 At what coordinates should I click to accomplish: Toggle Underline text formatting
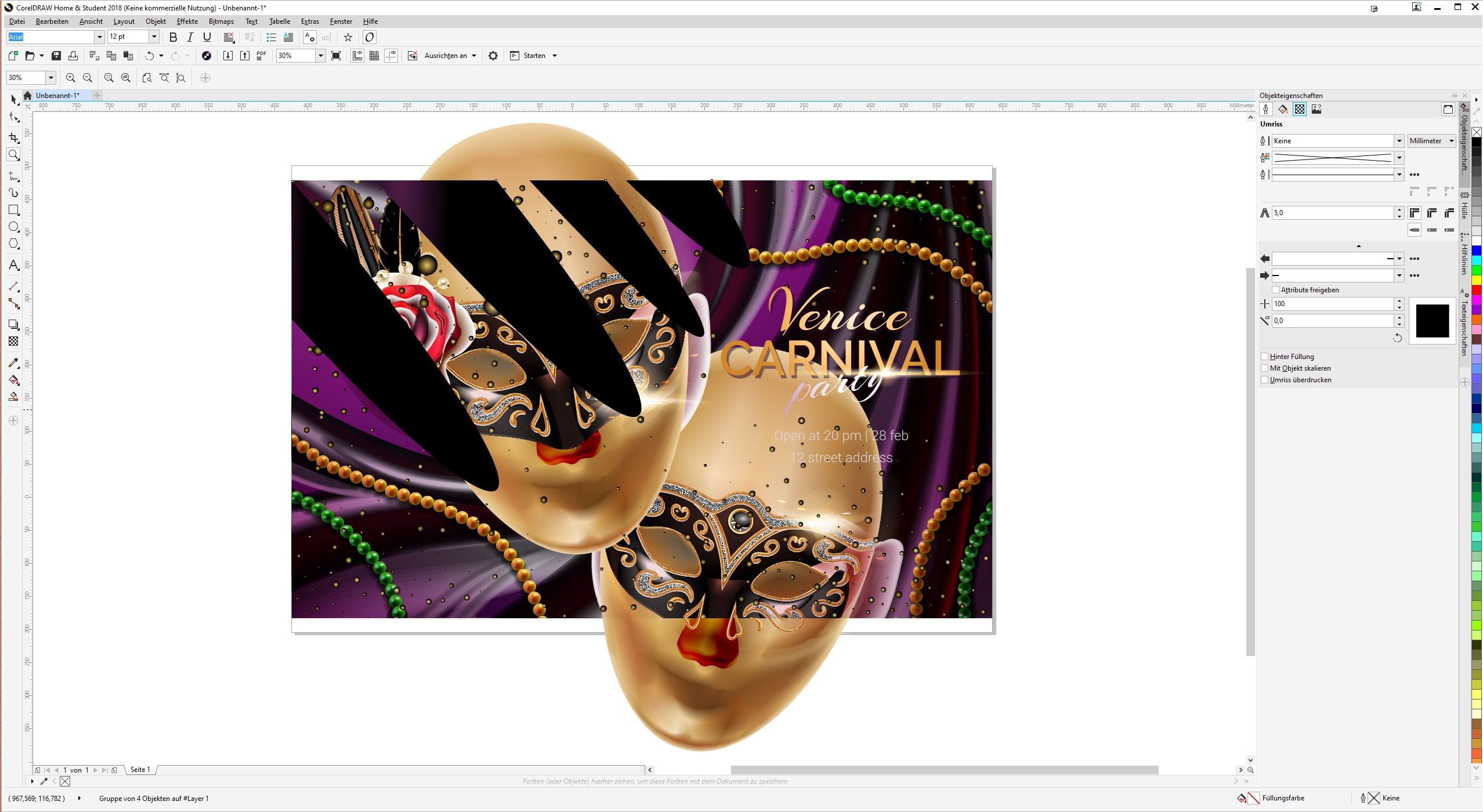tap(207, 37)
